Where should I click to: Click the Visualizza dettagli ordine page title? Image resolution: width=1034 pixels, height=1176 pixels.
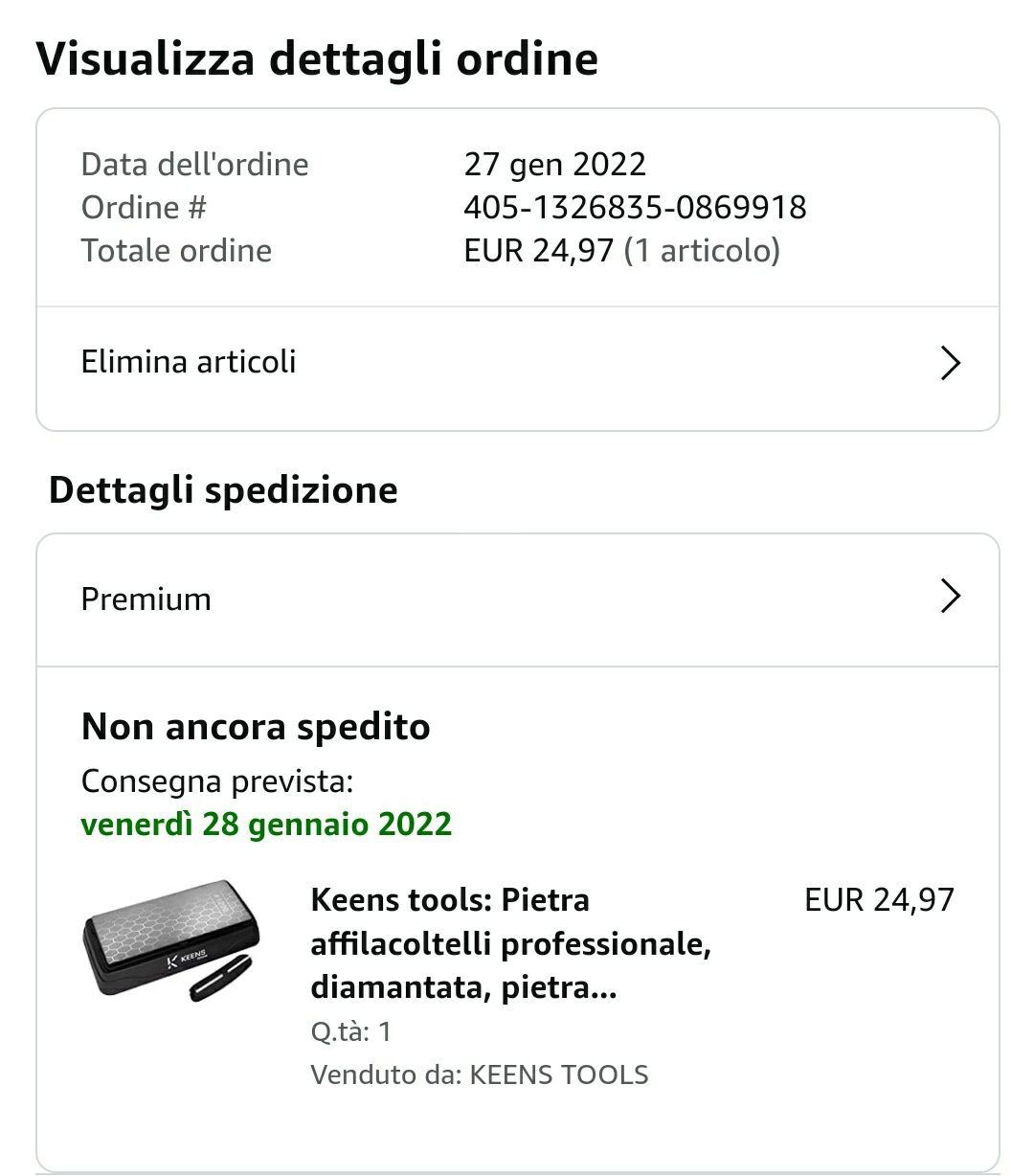[317, 58]
